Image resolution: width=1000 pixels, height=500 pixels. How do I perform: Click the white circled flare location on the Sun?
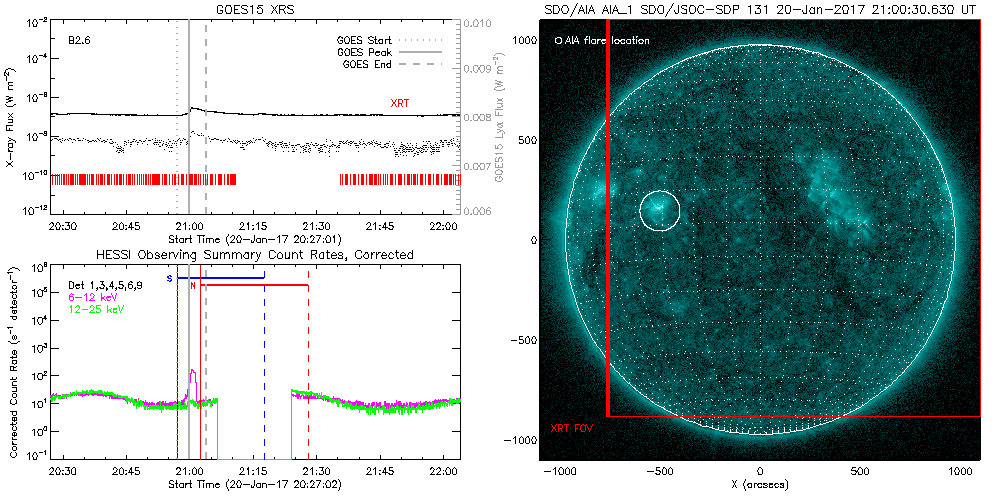(x=659, y=210)
